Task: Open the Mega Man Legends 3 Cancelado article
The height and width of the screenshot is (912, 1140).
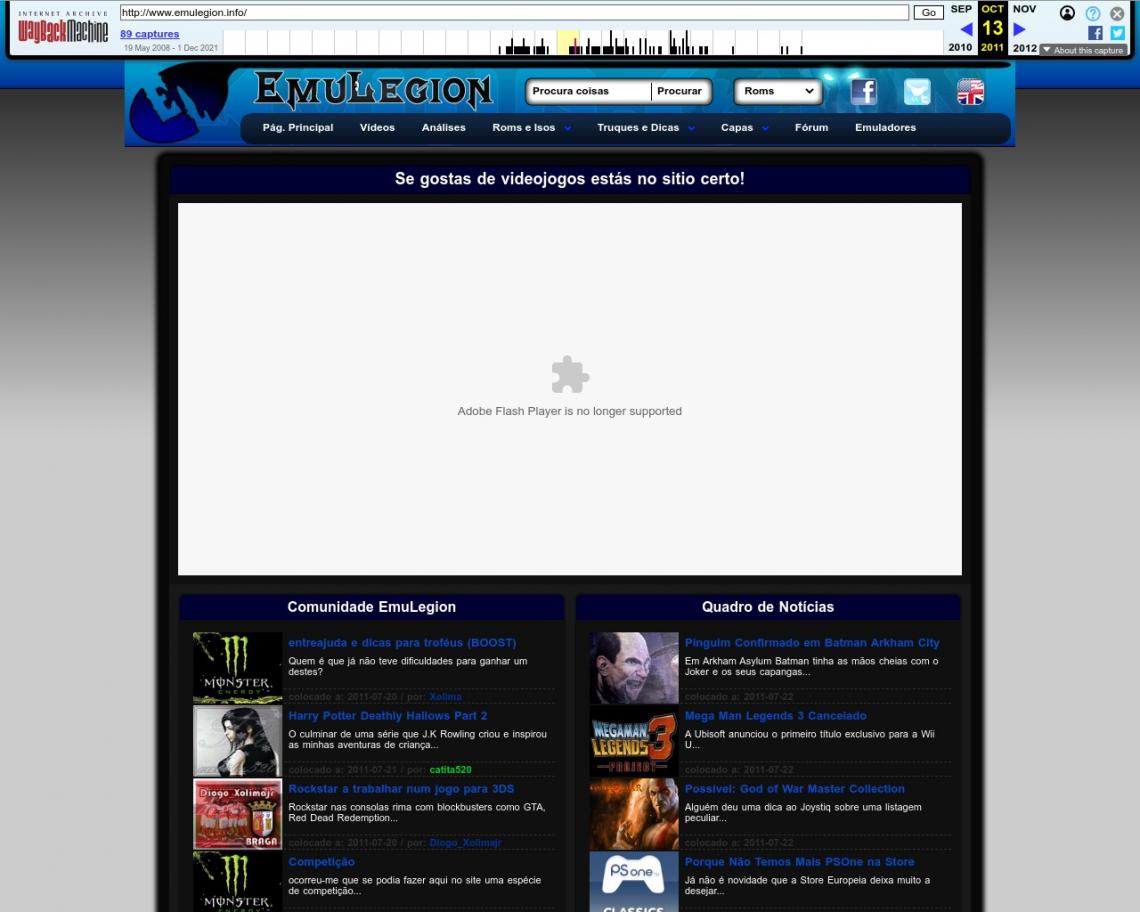Action: [776, 716]
